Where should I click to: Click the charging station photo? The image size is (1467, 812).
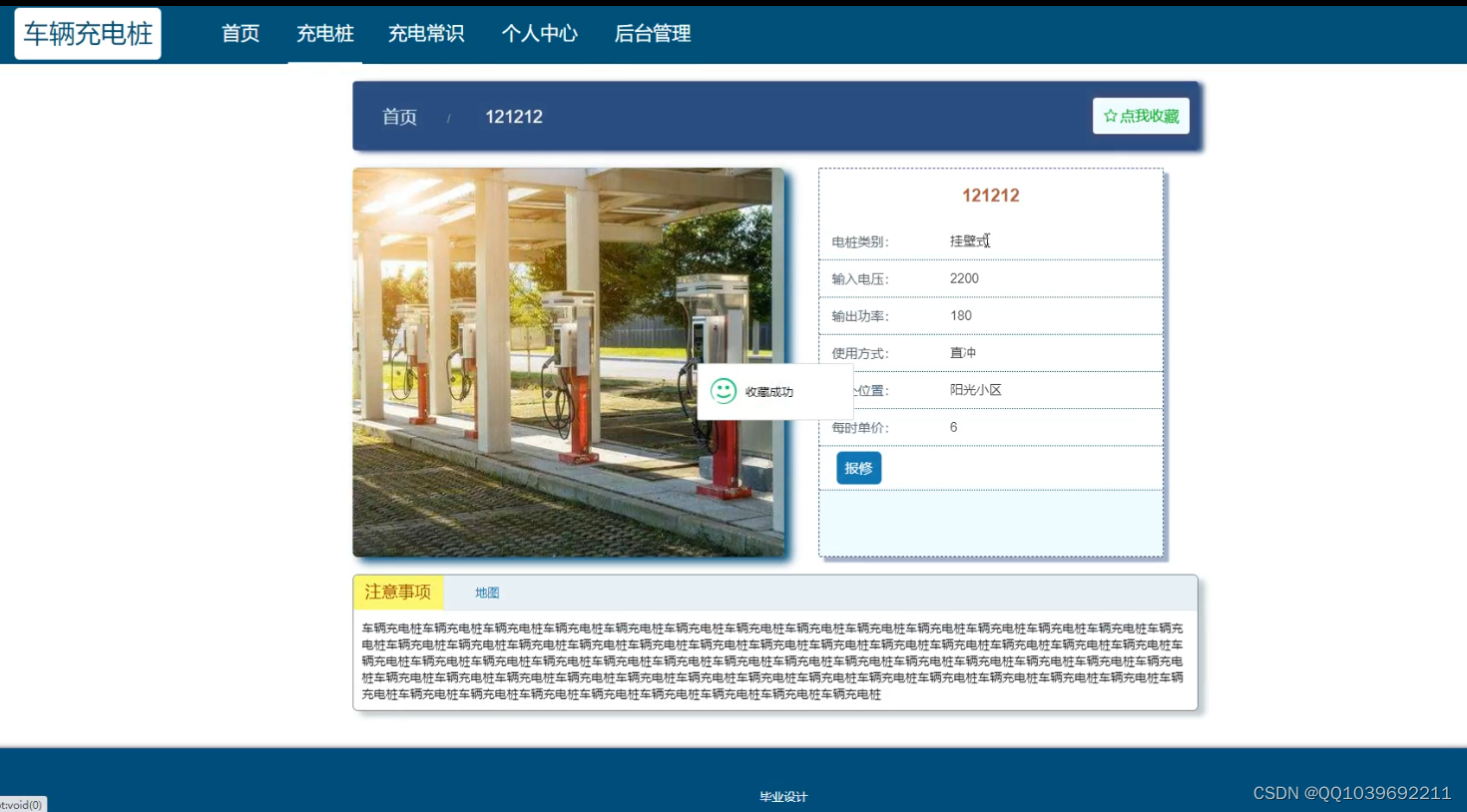point(569,362)
